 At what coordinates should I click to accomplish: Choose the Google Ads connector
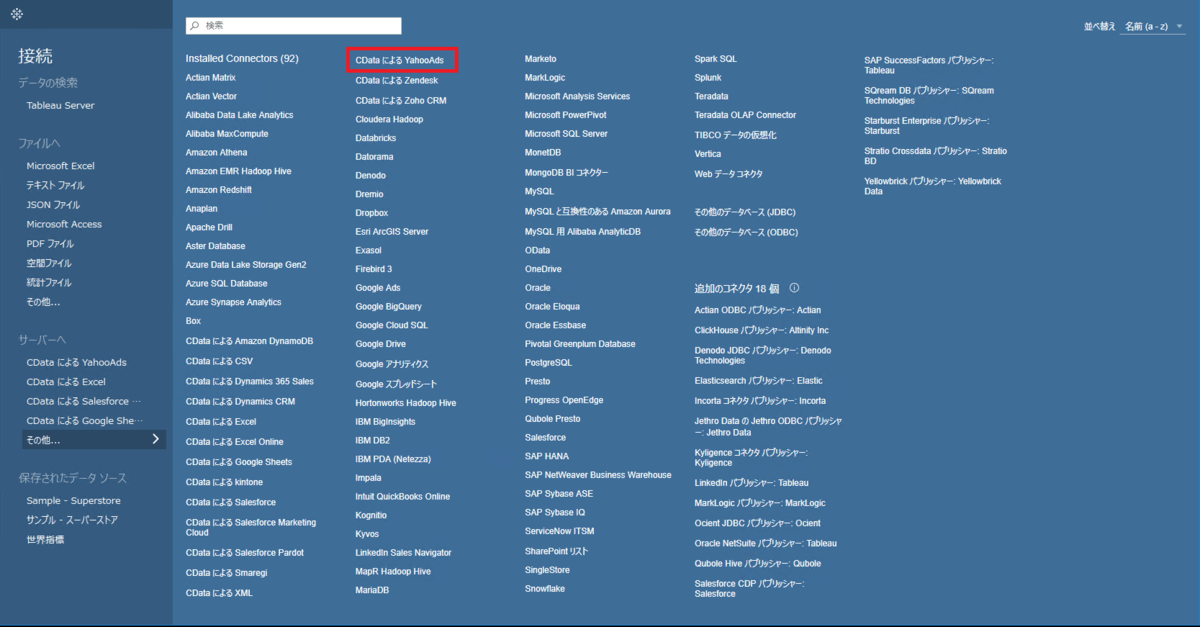[378, 288]
